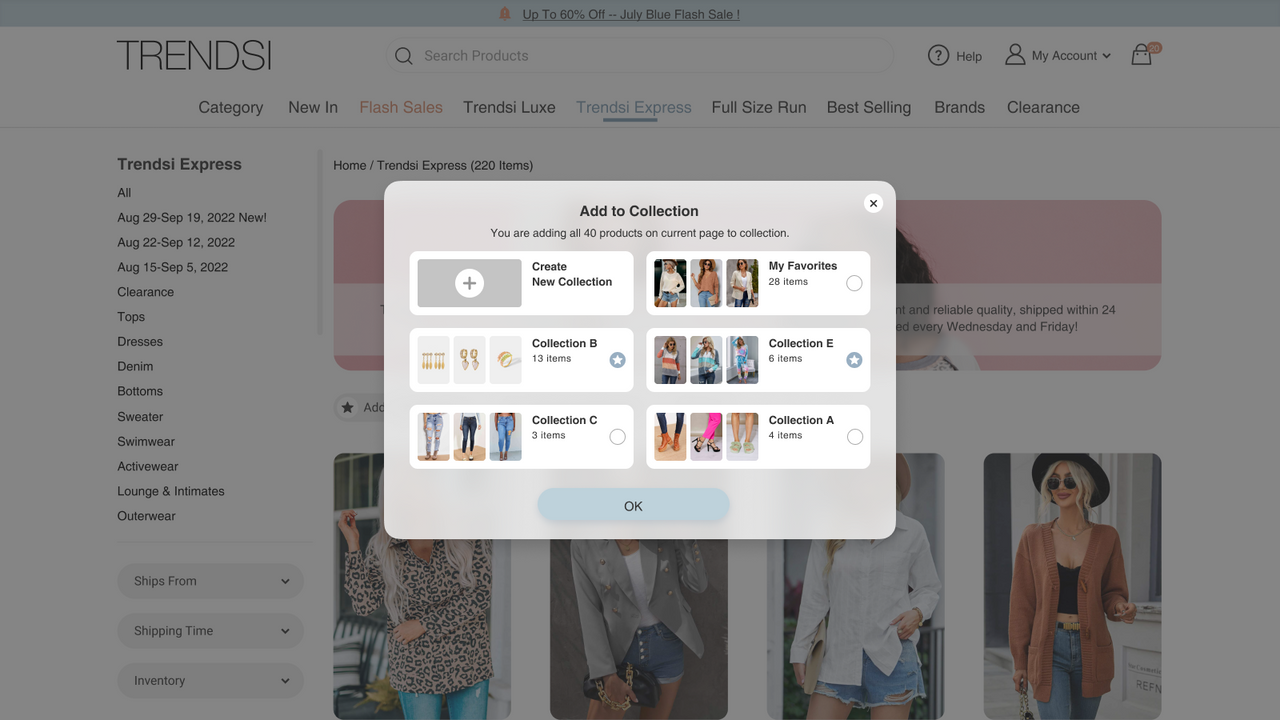Screen dimensions: 1280x720
Task: Filter by Aug 15-Sep 5, 2022
Action: pyautogui.click(x=173, y=267)
